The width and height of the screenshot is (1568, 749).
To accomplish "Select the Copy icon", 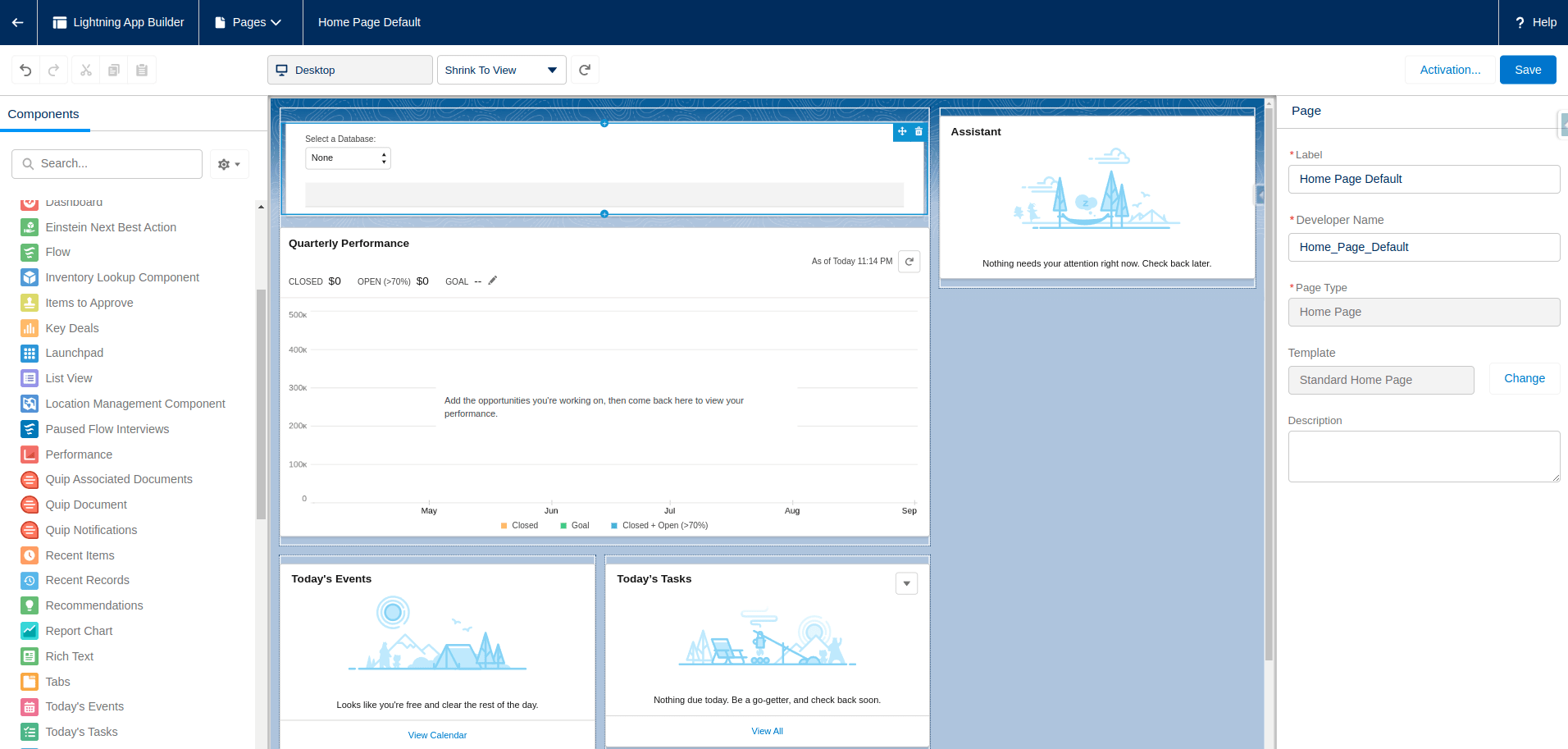I will (114, 70).
